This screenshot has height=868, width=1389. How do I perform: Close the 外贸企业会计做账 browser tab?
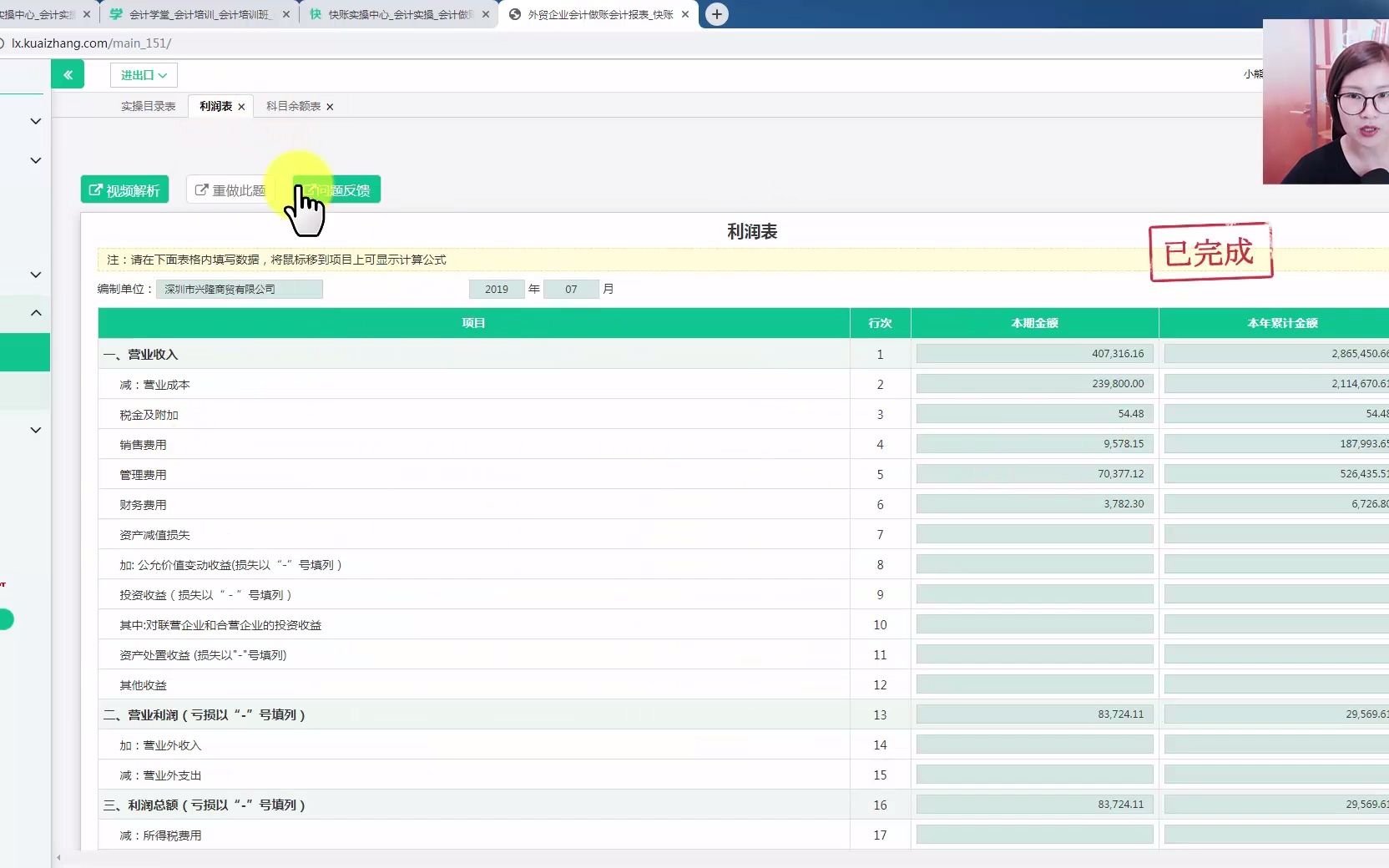click(x=685, y=14)
